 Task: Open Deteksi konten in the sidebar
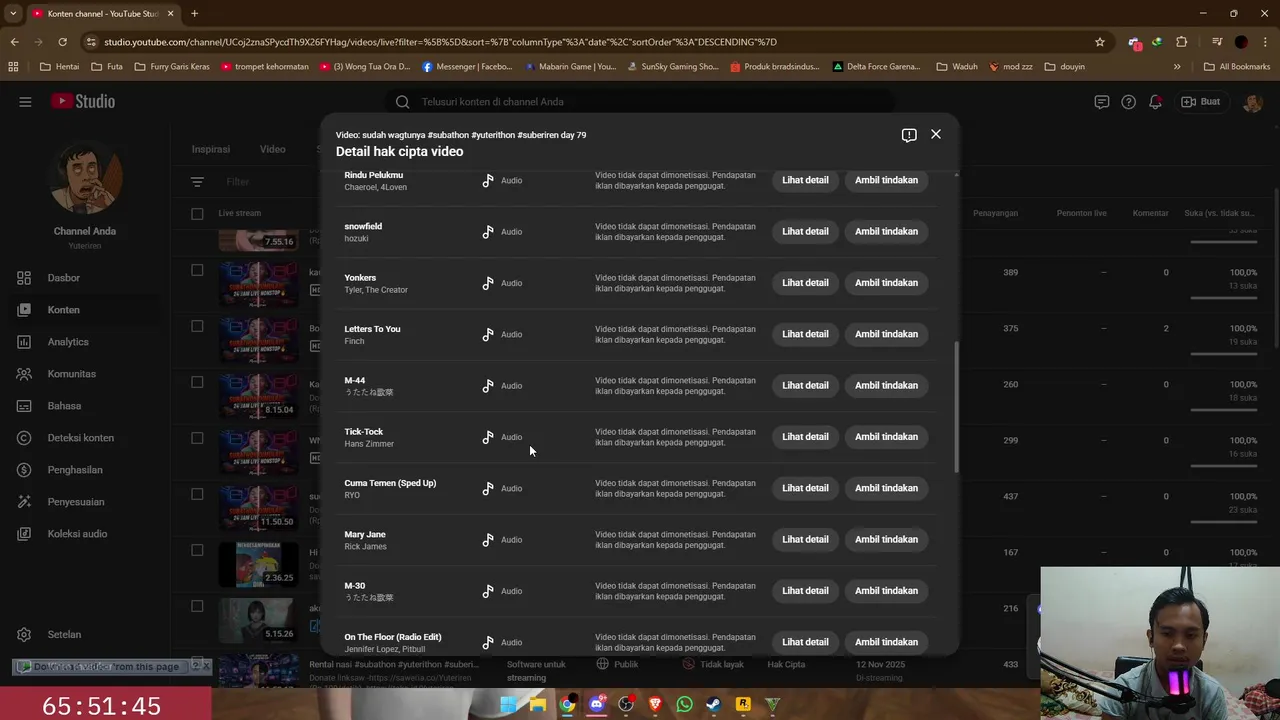80,438
